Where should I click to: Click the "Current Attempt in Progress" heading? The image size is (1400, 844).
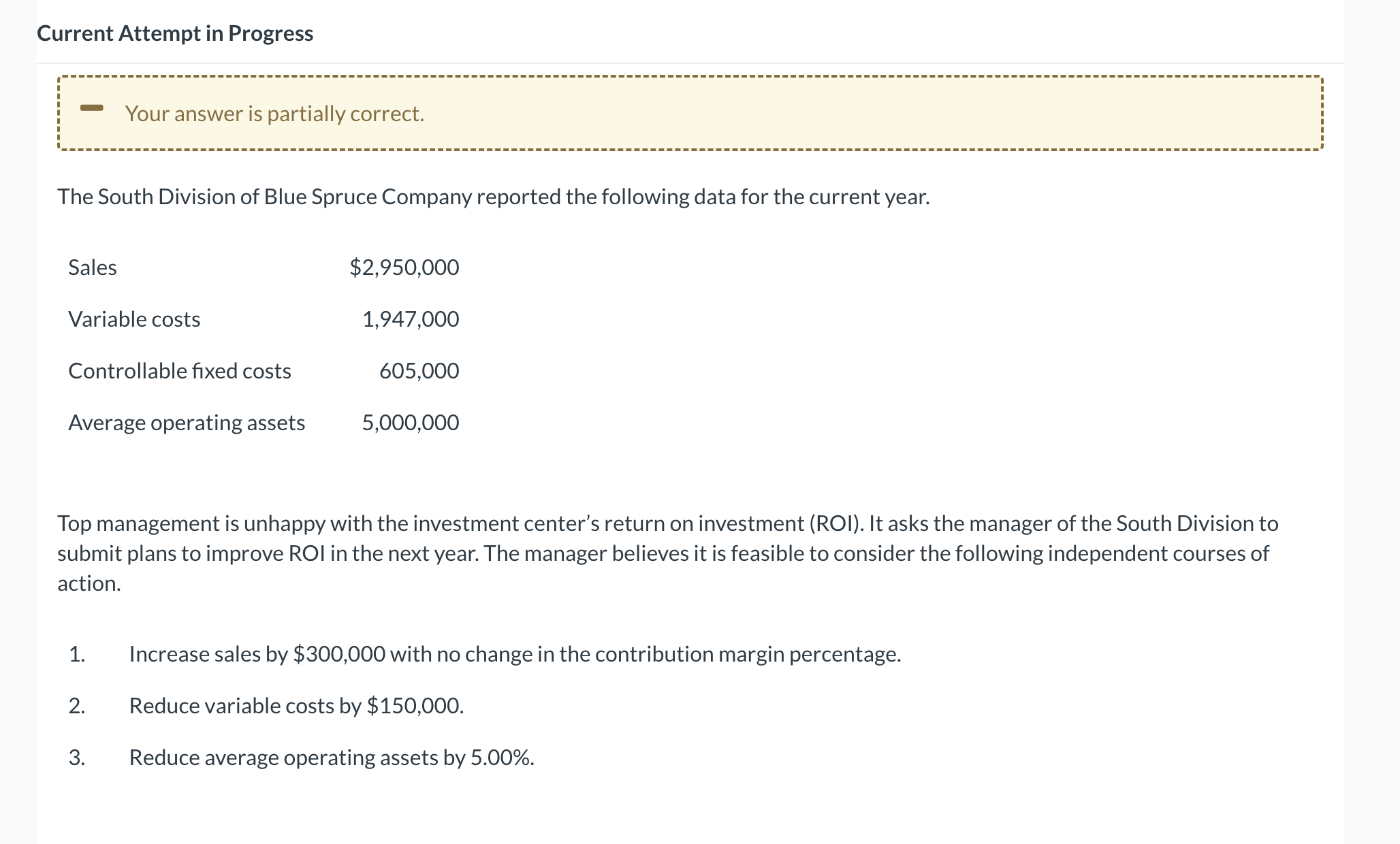[x=175, y=33]
